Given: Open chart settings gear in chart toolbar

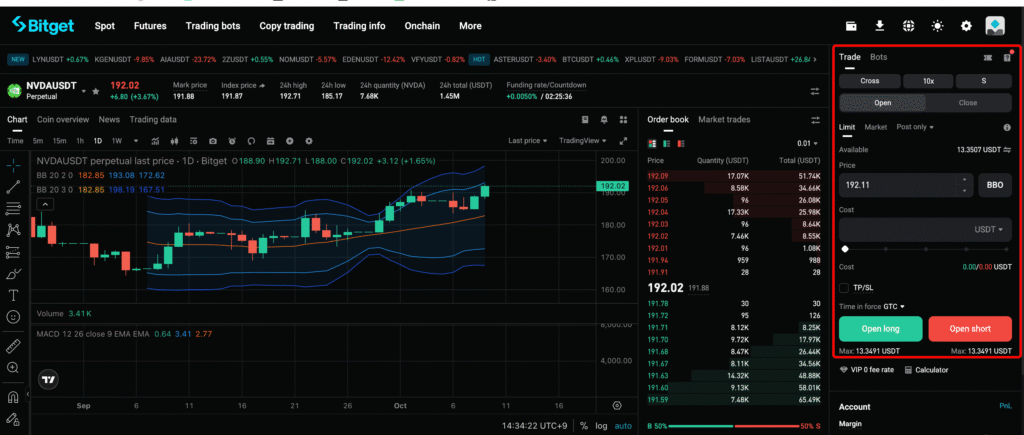Looking at the screenshot, I should point(309,141).
